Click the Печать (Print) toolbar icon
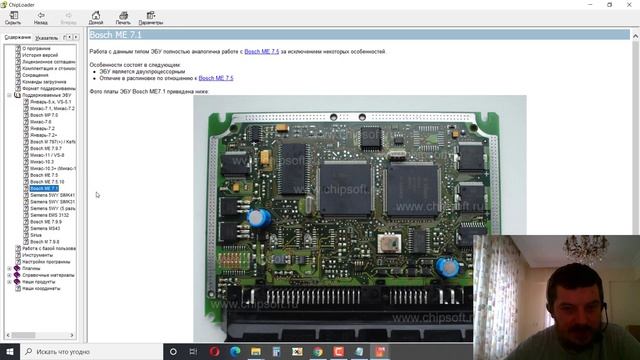 123,18
